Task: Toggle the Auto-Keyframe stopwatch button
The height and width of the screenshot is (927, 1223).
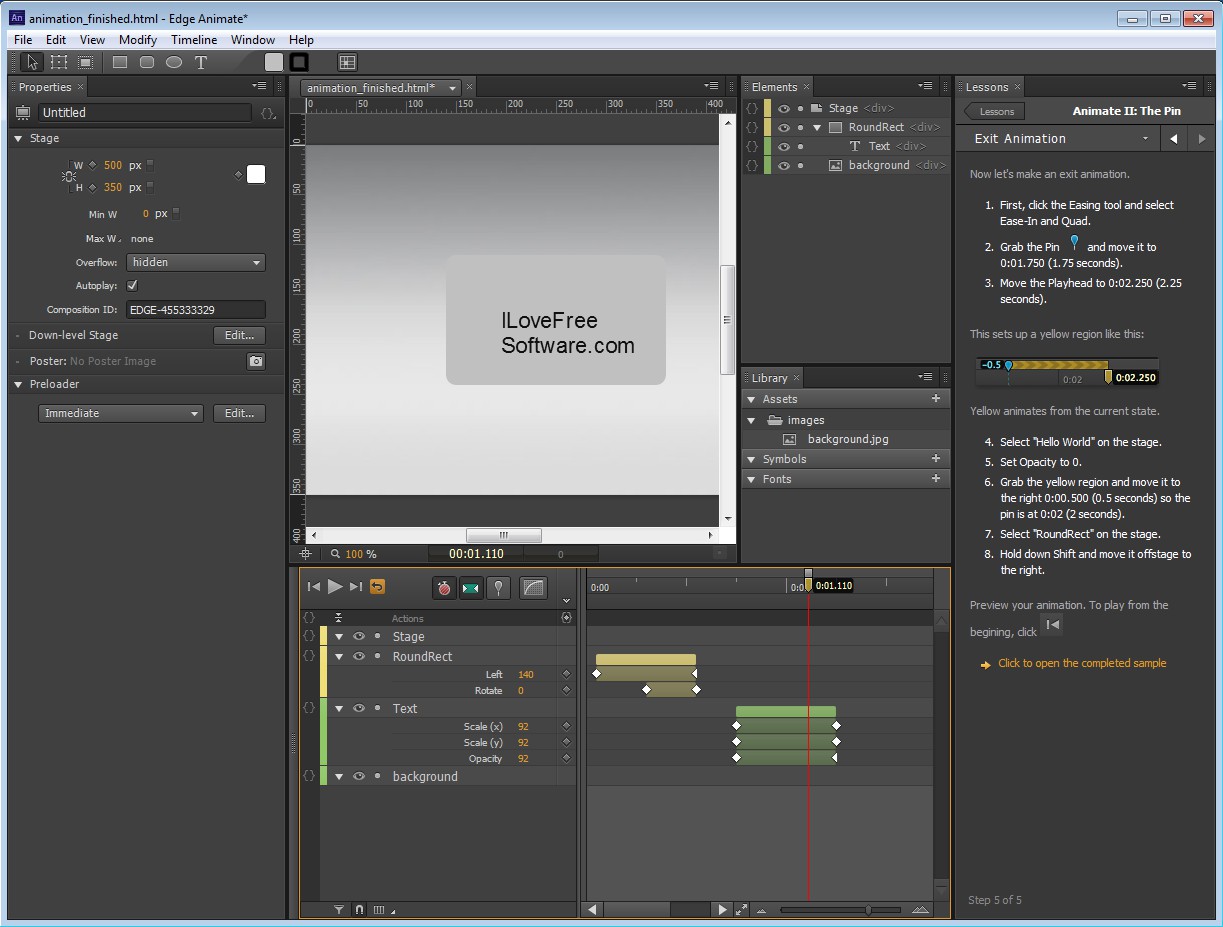Action: (x=444, y=588)
